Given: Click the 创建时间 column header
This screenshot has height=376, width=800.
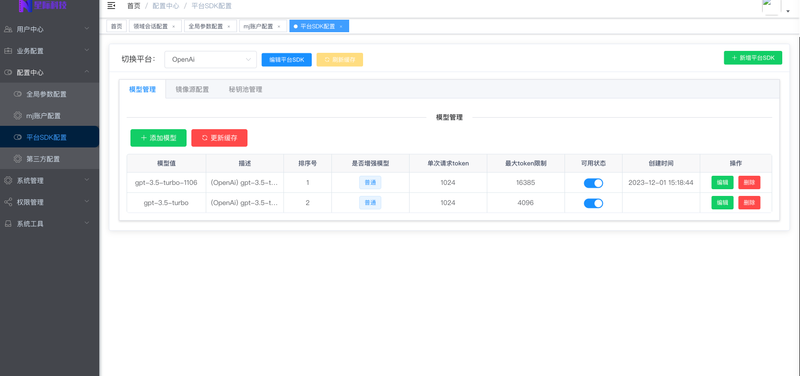Looking at the screenshot, I should (661, 163).
